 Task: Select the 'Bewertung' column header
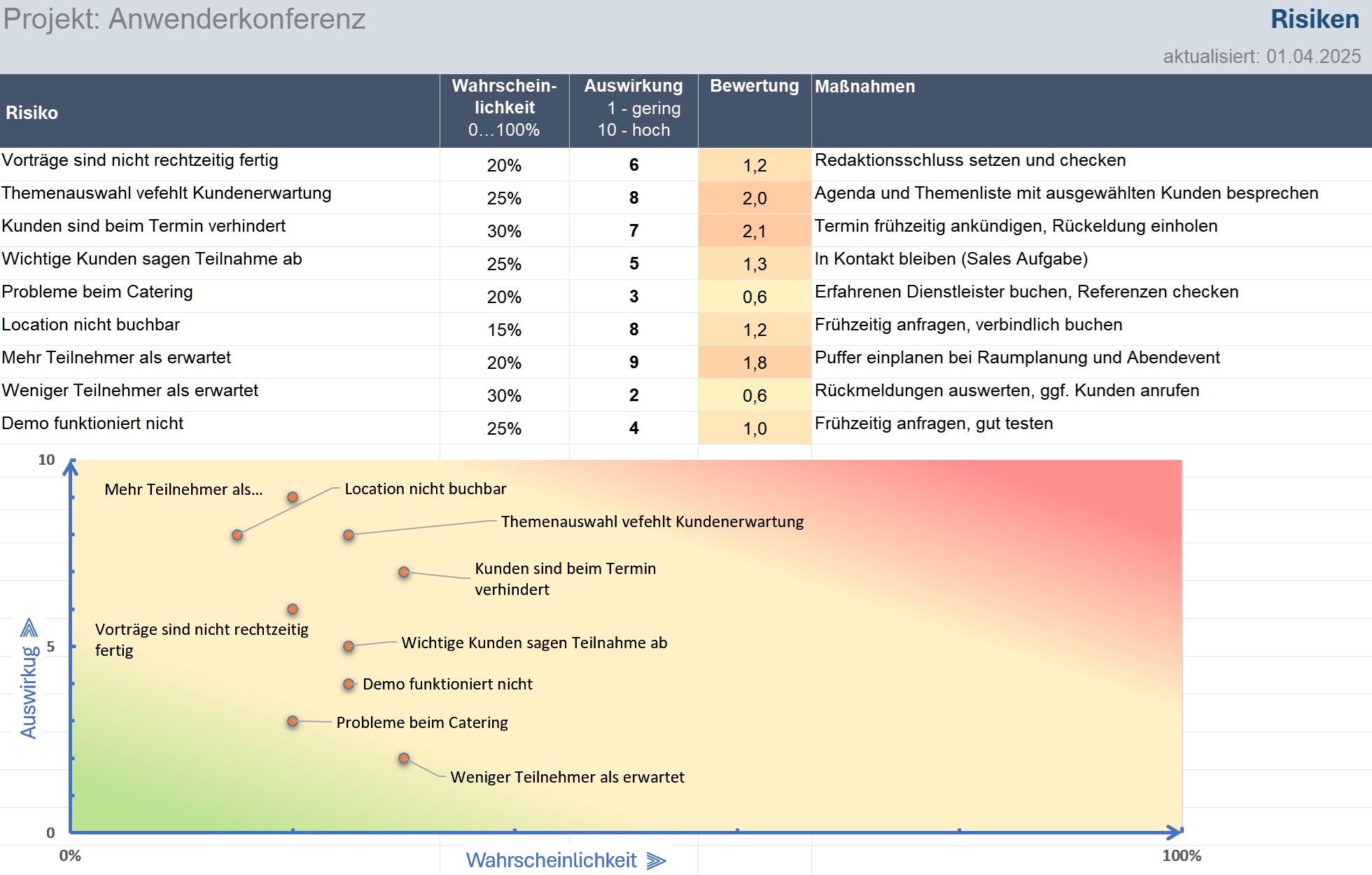click(x=755, y=111)
